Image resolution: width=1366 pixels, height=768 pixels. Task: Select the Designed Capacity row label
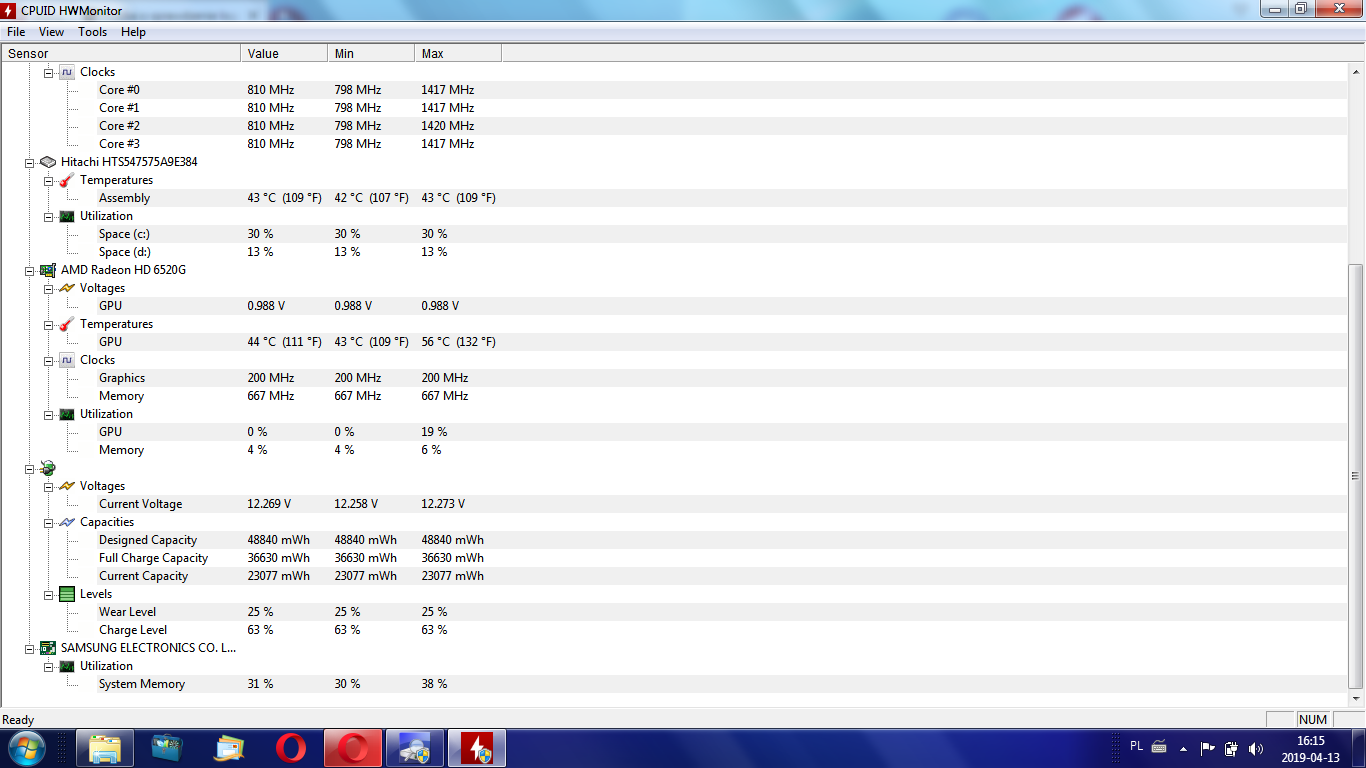pyautogui.click(x=148, y=540)
